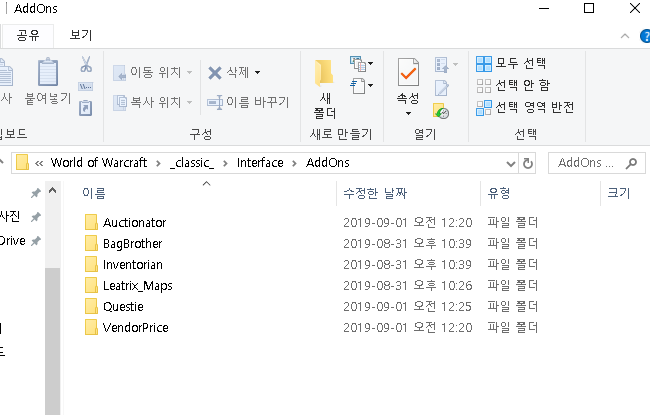
Task: Click the AddOns search field
Action: 596,163
